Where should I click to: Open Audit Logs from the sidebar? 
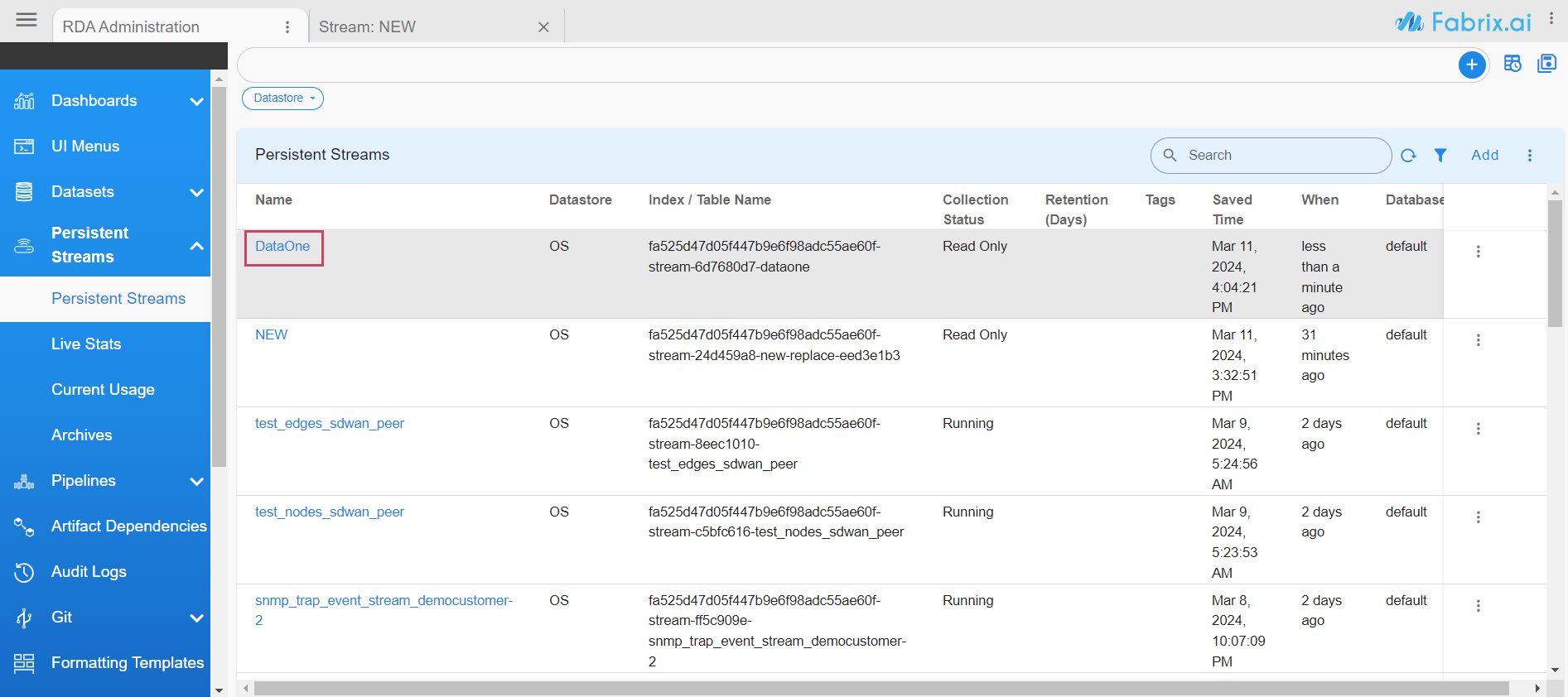89,572
